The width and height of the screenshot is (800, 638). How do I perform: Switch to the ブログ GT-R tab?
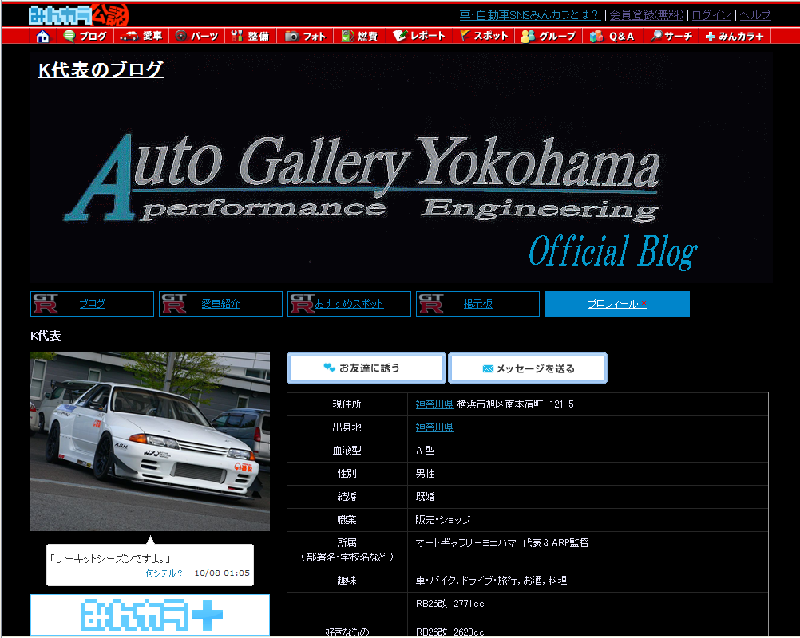click(92, 304)
